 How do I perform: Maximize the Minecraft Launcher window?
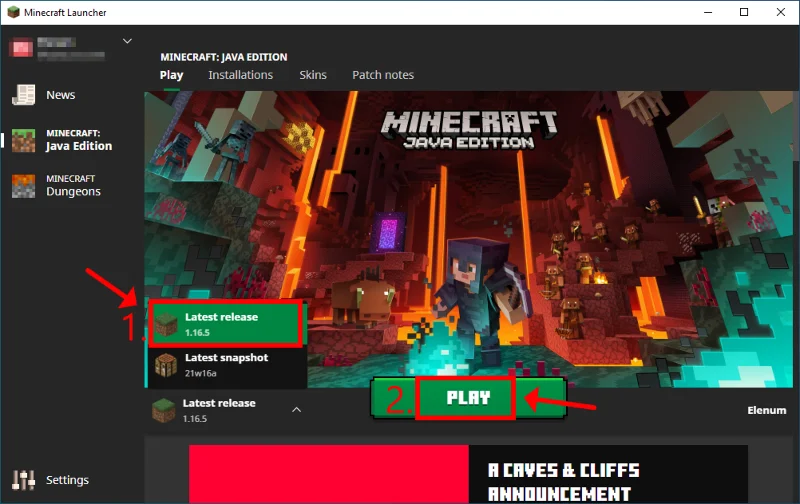click(744, 12)
